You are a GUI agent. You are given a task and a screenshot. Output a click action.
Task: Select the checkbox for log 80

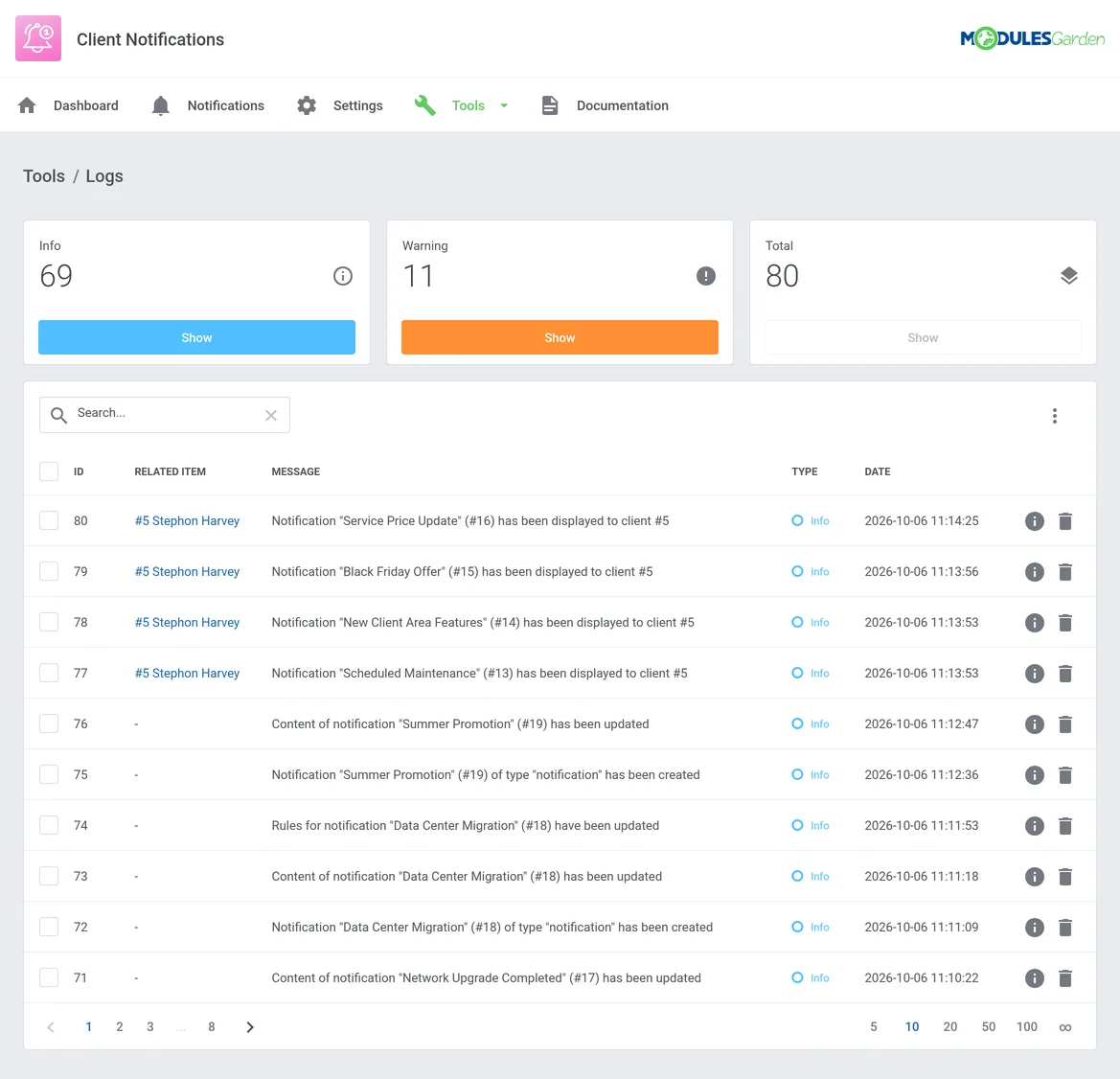49,520
